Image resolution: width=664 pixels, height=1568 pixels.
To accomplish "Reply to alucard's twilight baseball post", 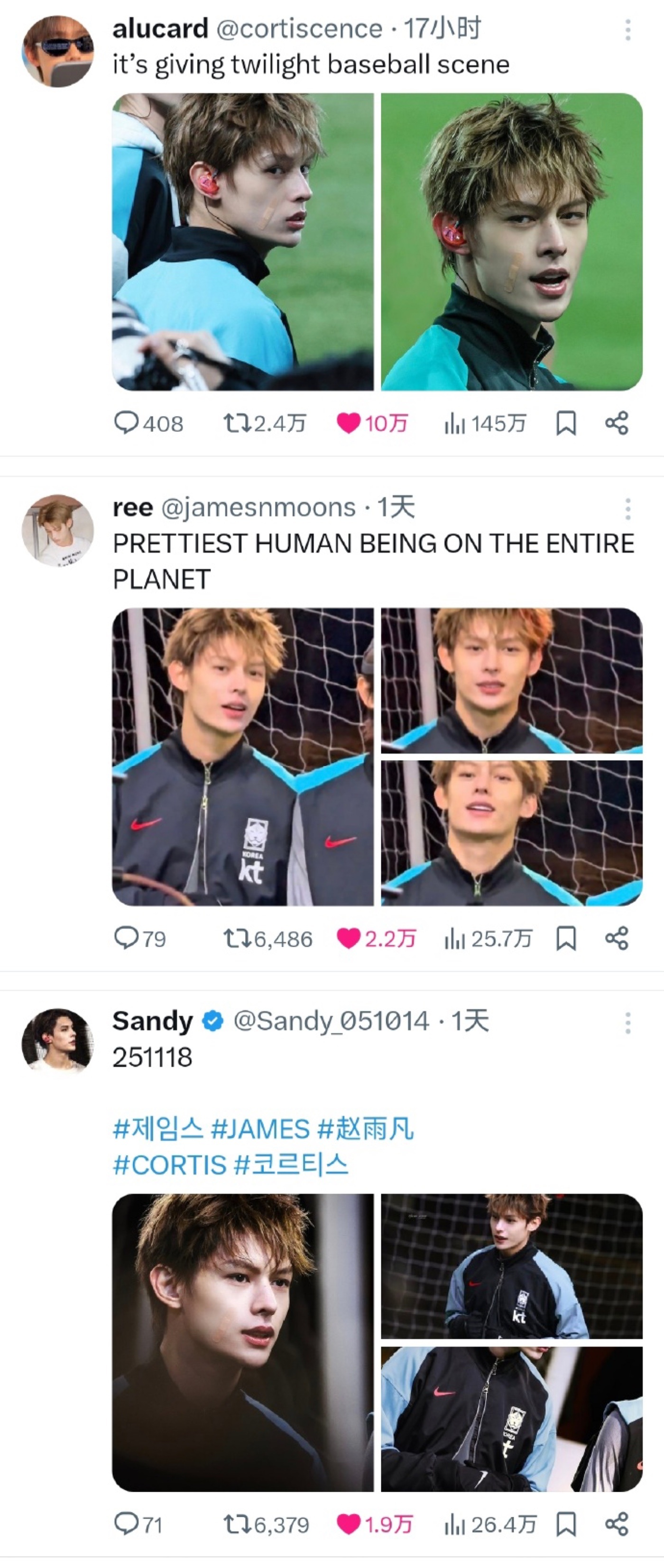I will pos(127,422).
